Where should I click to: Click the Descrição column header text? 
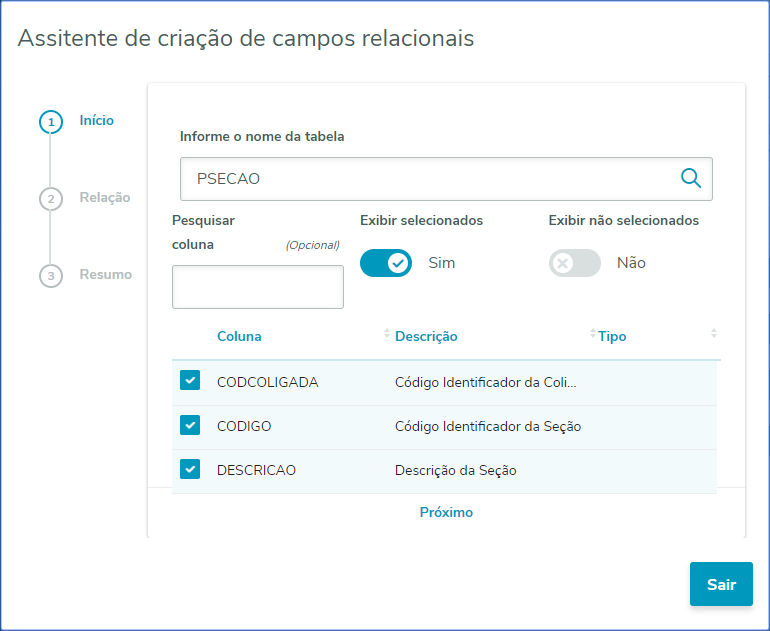(426, 336)
